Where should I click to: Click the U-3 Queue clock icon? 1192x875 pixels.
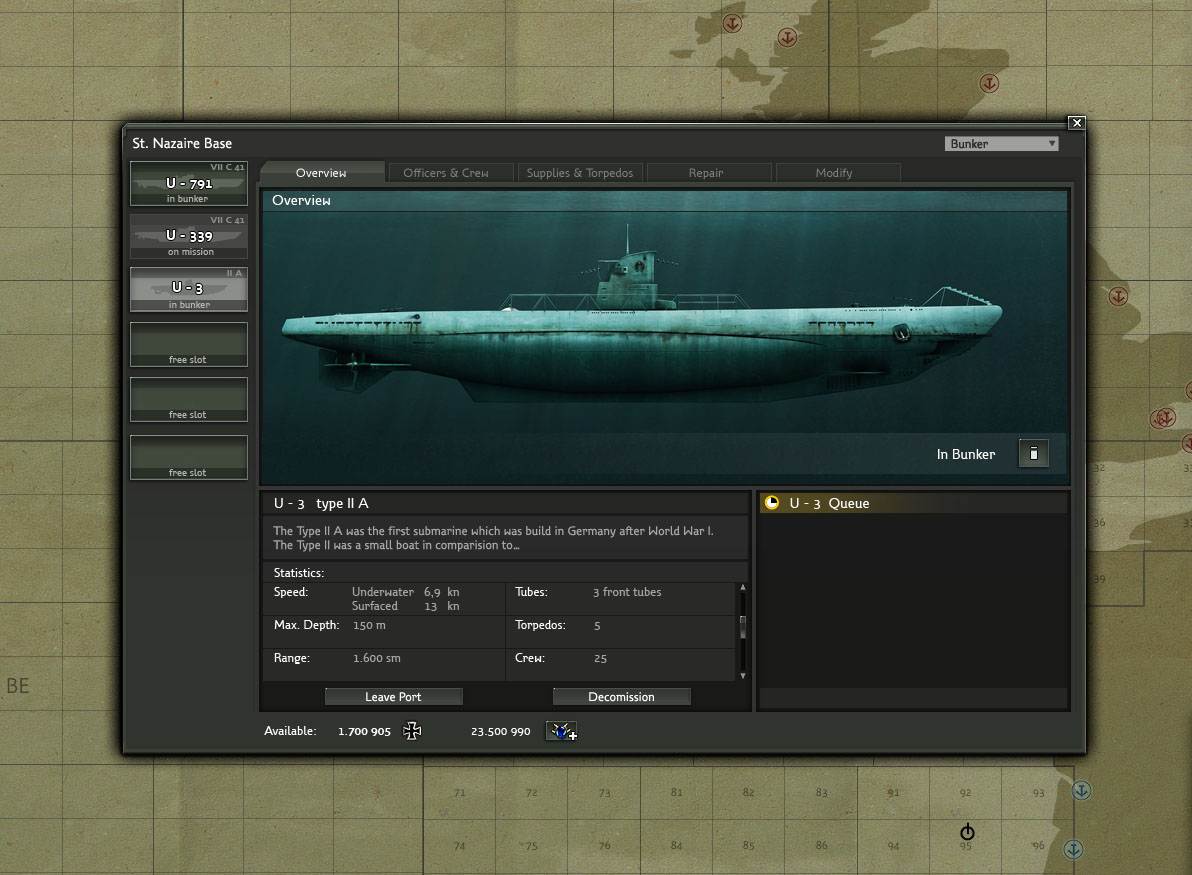tap(771, 503)
